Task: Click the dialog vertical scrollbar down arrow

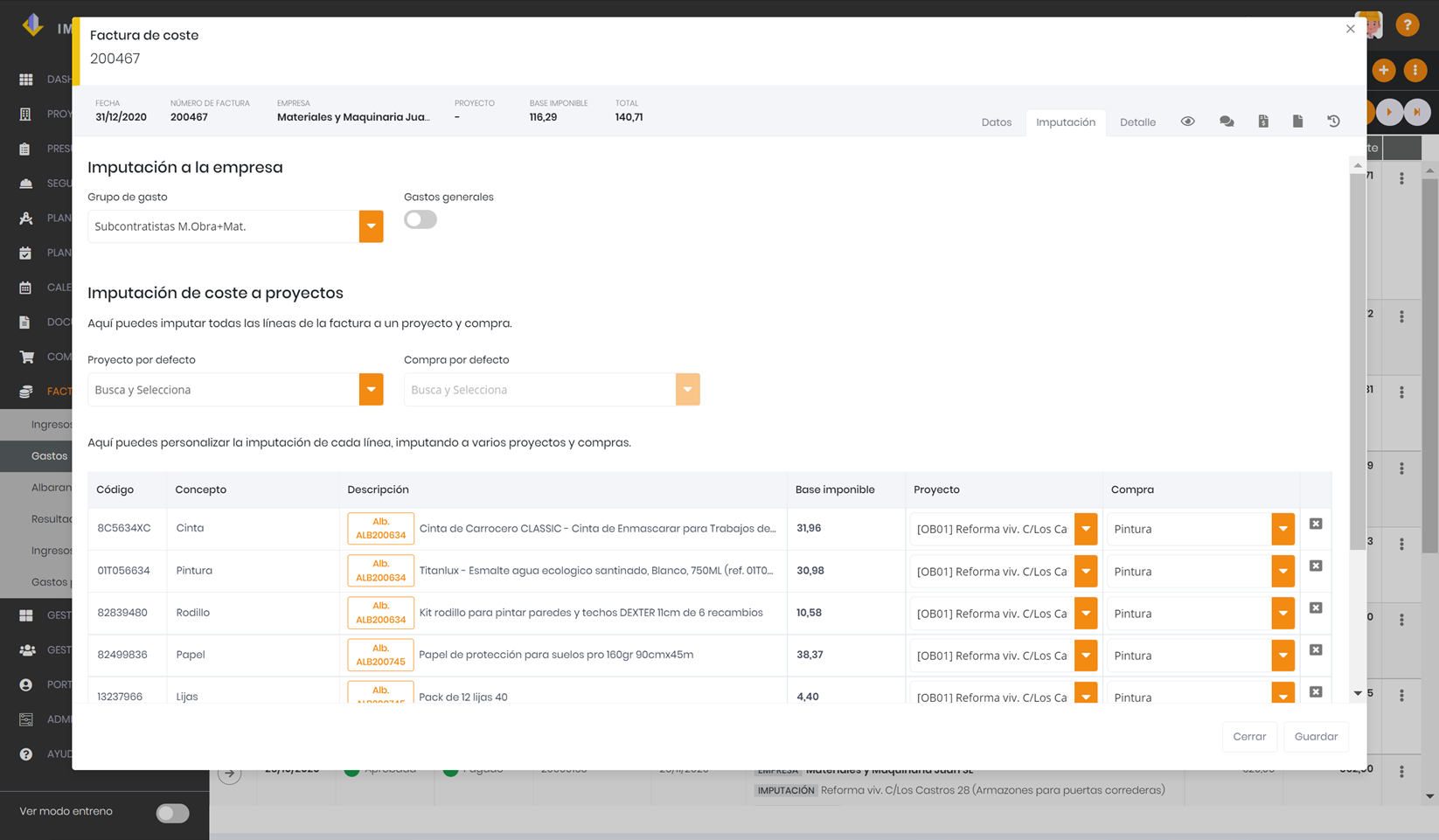Action: [1358, 693]
